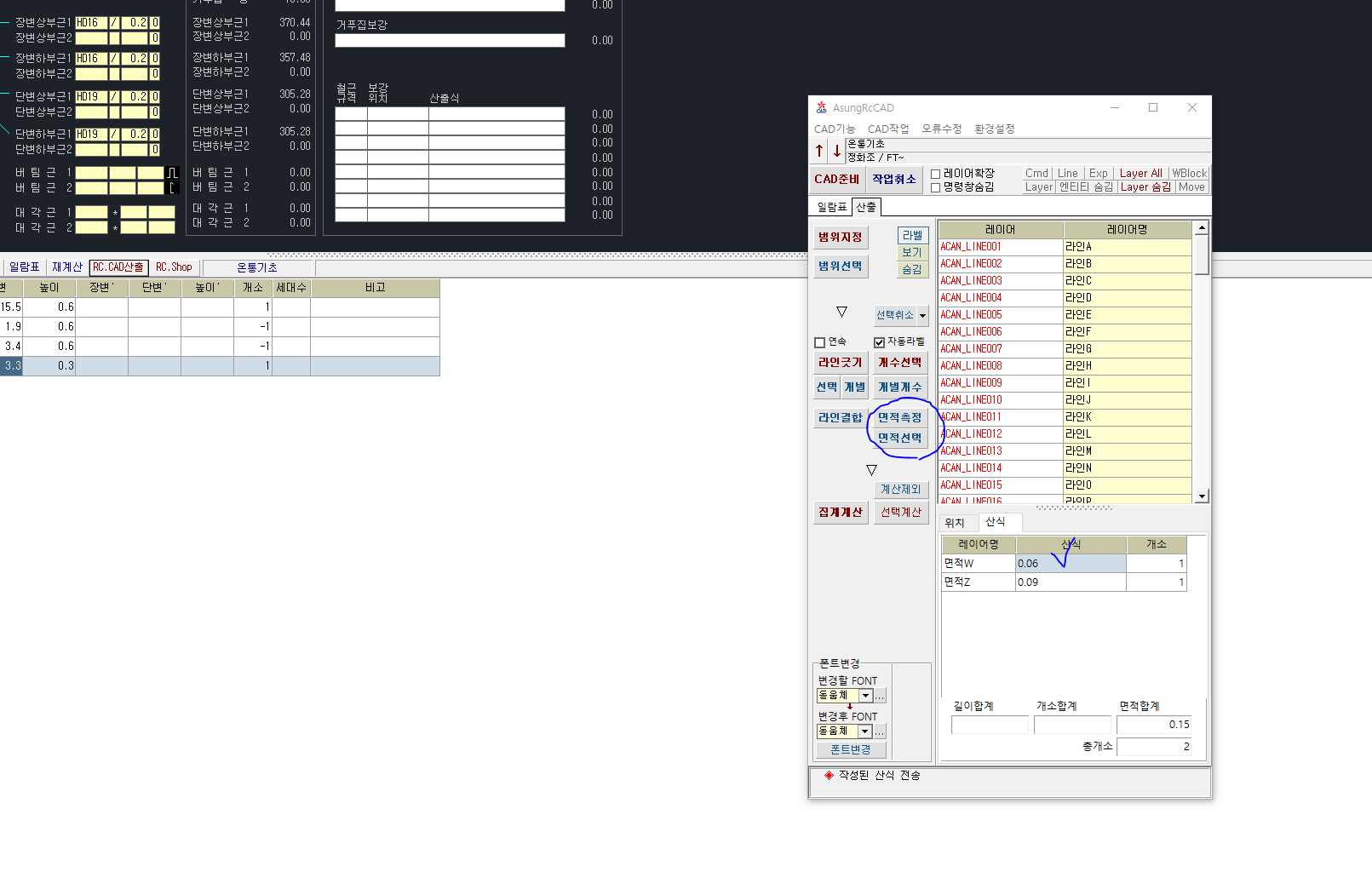Image resolution: width=1372 pixels, height=889 pixels.
Task: Switch to the 위치 tab
Action: pyautogui.click(x=955, y=523)
